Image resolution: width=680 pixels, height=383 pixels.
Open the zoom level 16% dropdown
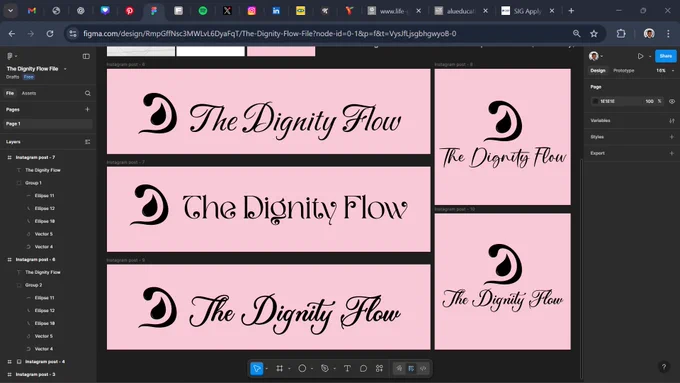(x=664, y=71)
